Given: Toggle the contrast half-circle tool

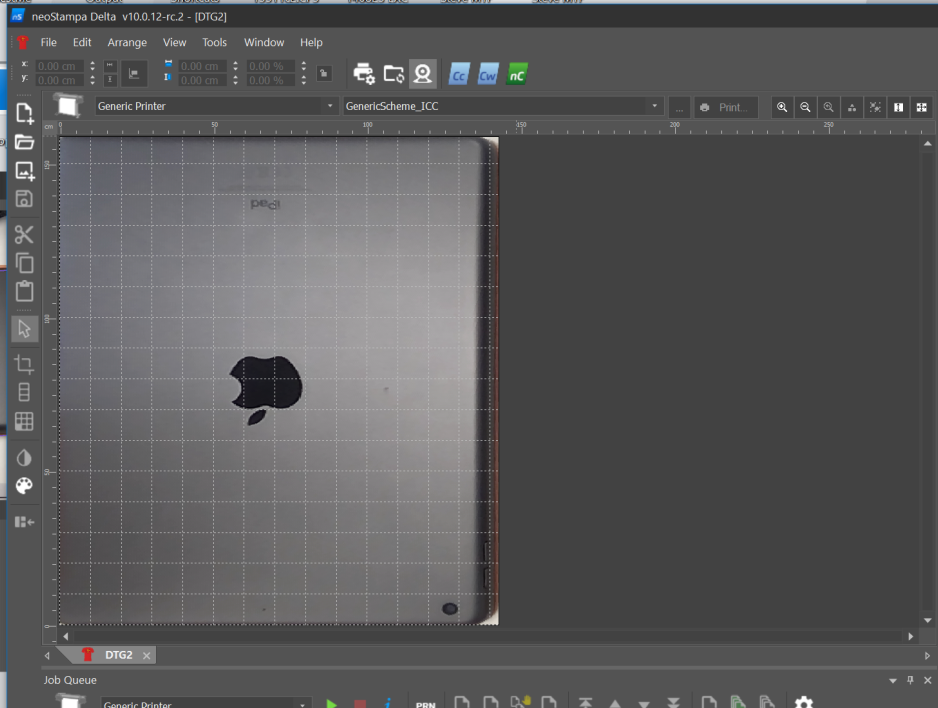Looking at the screenshot, I should click(x=24, y=458).
